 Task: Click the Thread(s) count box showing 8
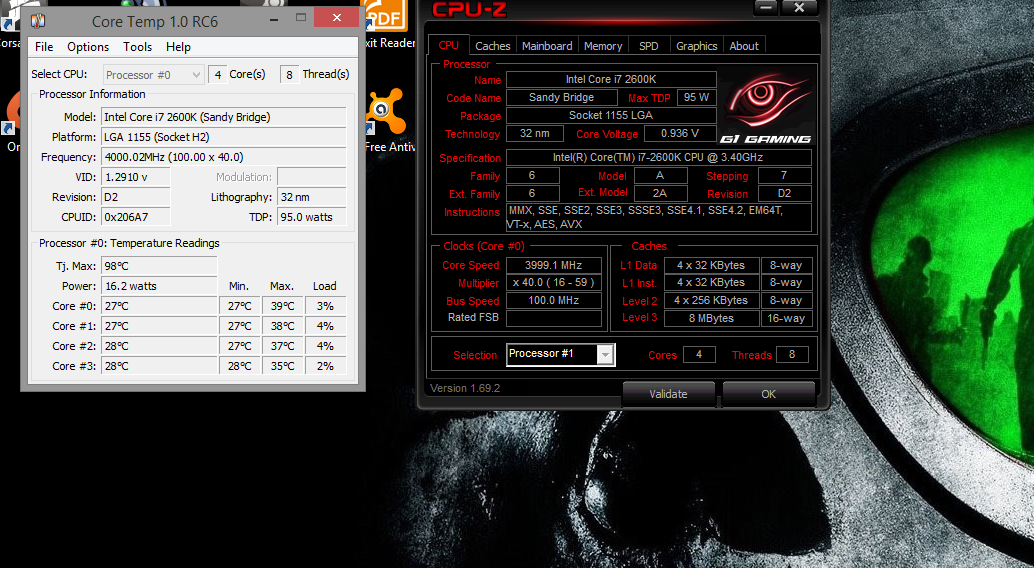coord(289,75)
